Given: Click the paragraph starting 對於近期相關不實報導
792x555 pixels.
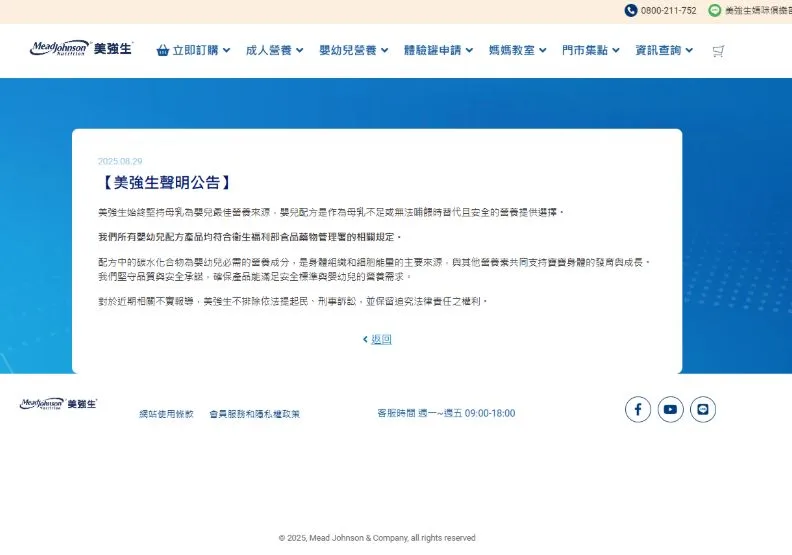Looking at the screenshot, I should [x=292, y=301].
